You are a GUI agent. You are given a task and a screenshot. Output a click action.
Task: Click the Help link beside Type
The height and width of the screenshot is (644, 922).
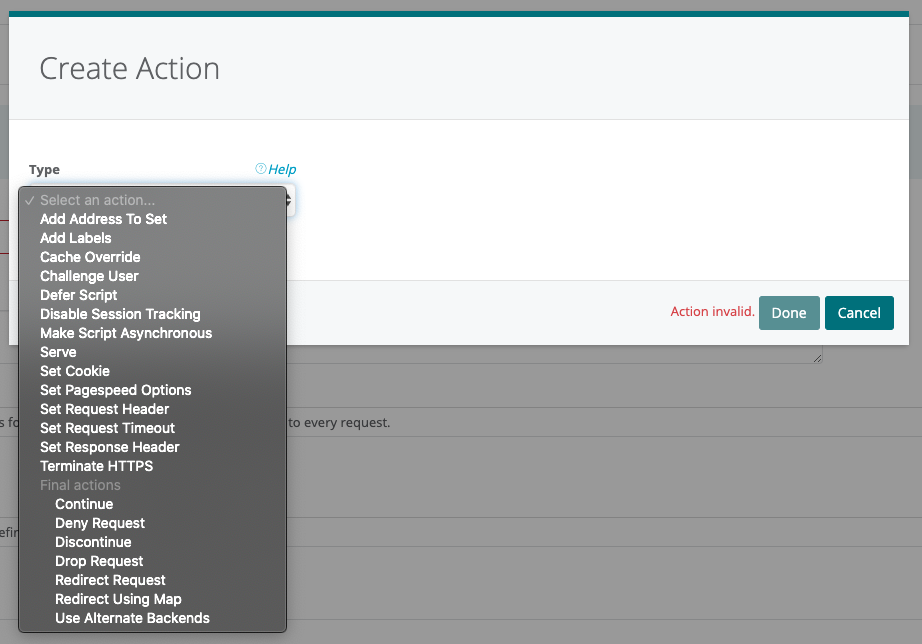[282, 169]
